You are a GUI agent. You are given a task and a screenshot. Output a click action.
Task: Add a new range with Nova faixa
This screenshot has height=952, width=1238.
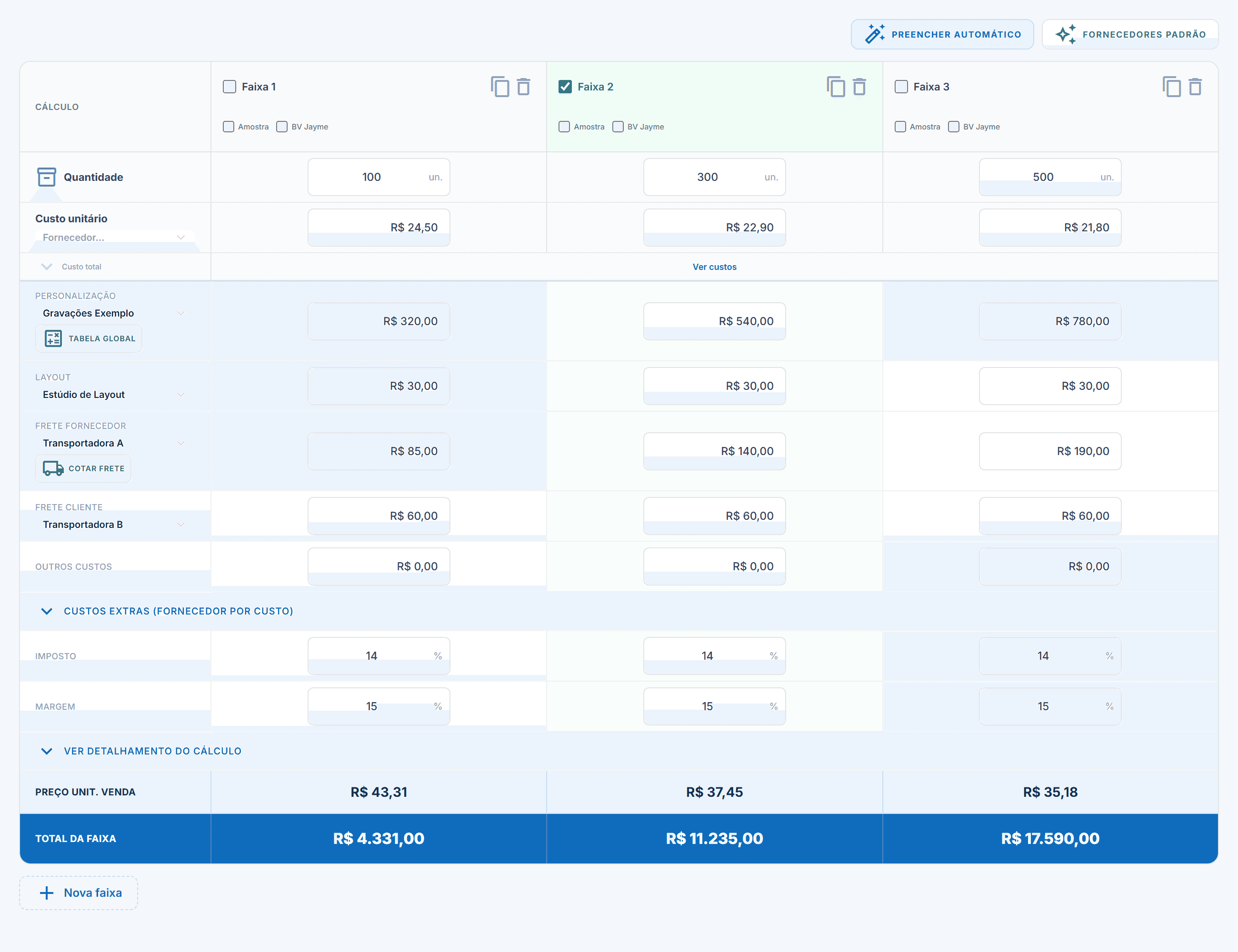pyautogui.click(x=79, y=893)
